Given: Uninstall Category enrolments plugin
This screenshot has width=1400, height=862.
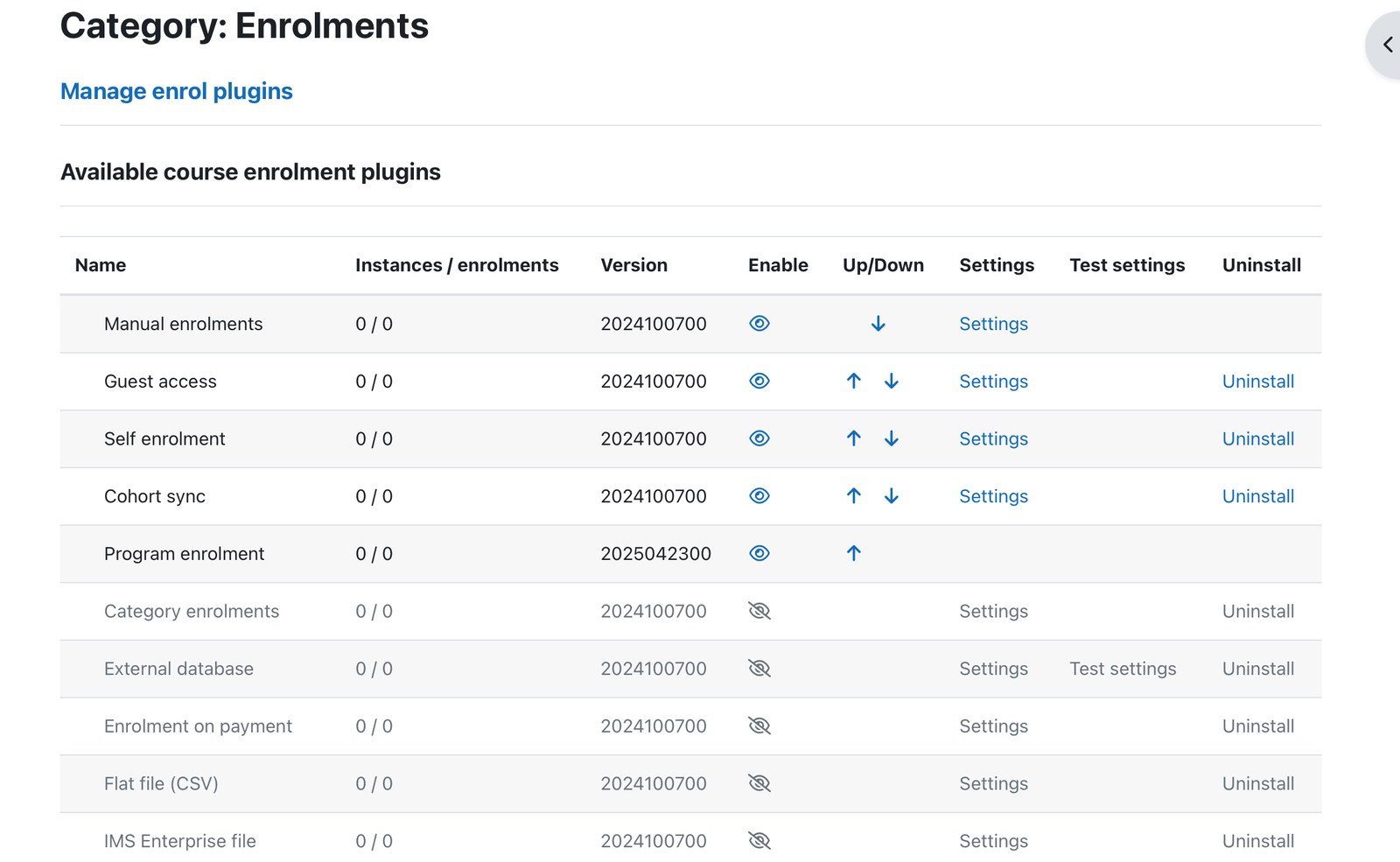Looking at the screenshot, I should point(1258,611).
